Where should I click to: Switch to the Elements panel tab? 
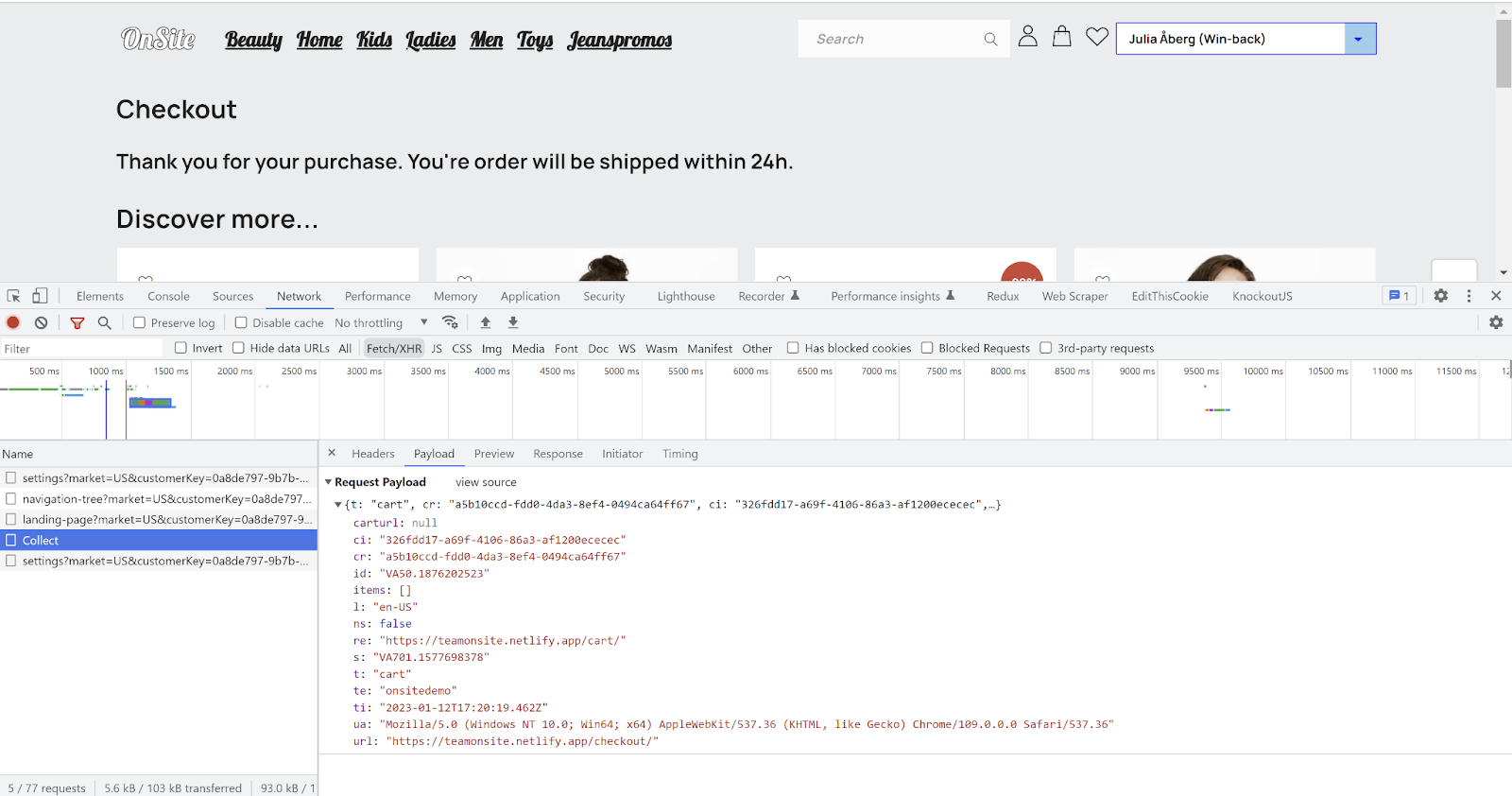pos(100,296)
